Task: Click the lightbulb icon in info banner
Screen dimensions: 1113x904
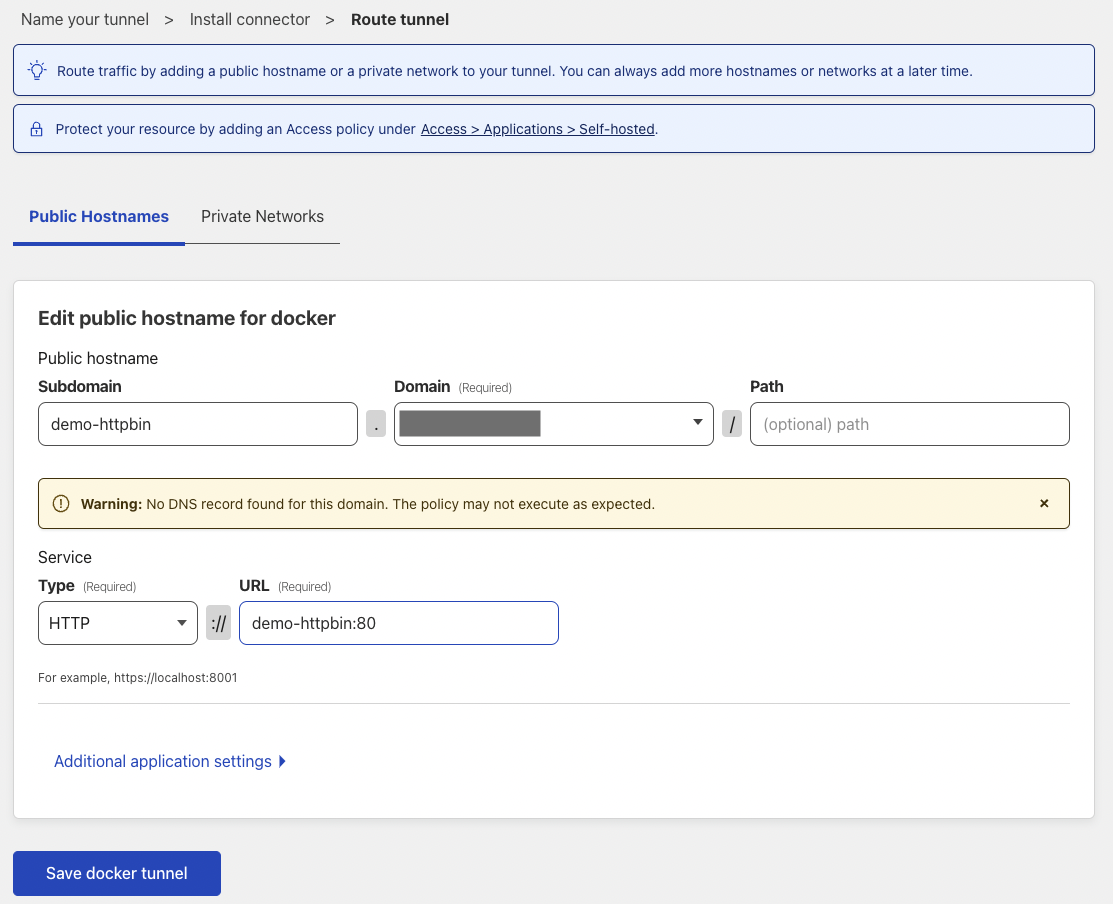Action: [37, 71]
